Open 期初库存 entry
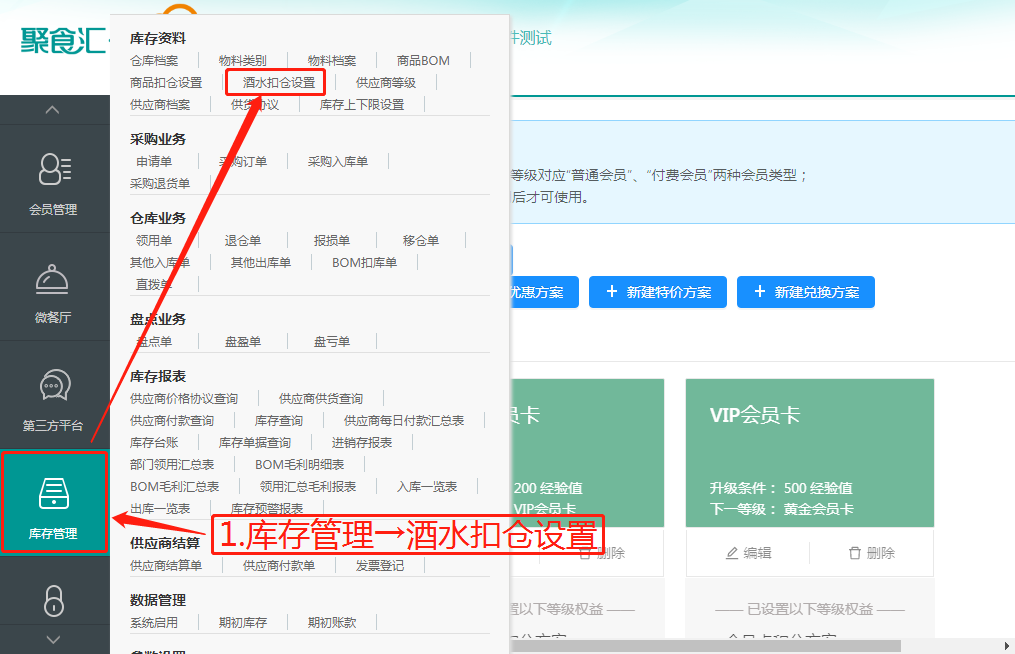Screen dimensions: 1015x654 [243, 623]
